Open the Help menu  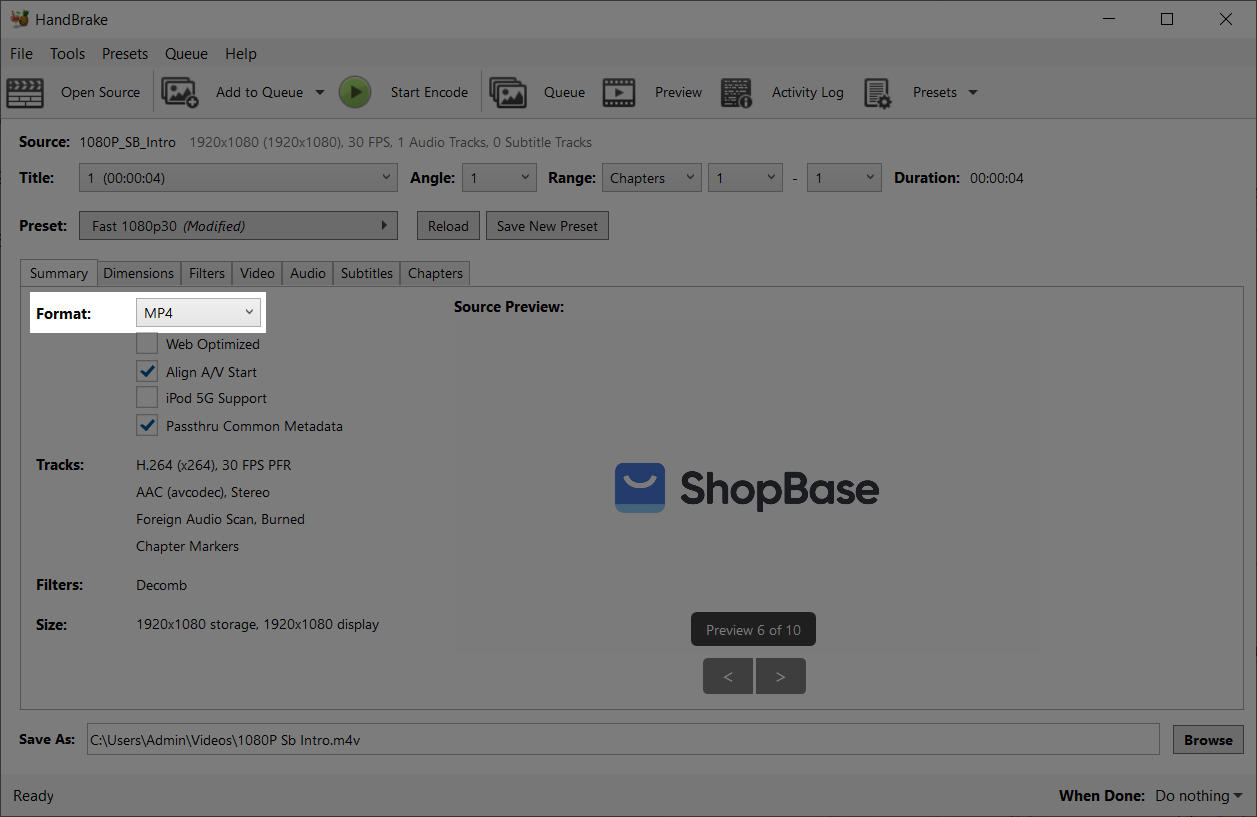click(241, 54)
